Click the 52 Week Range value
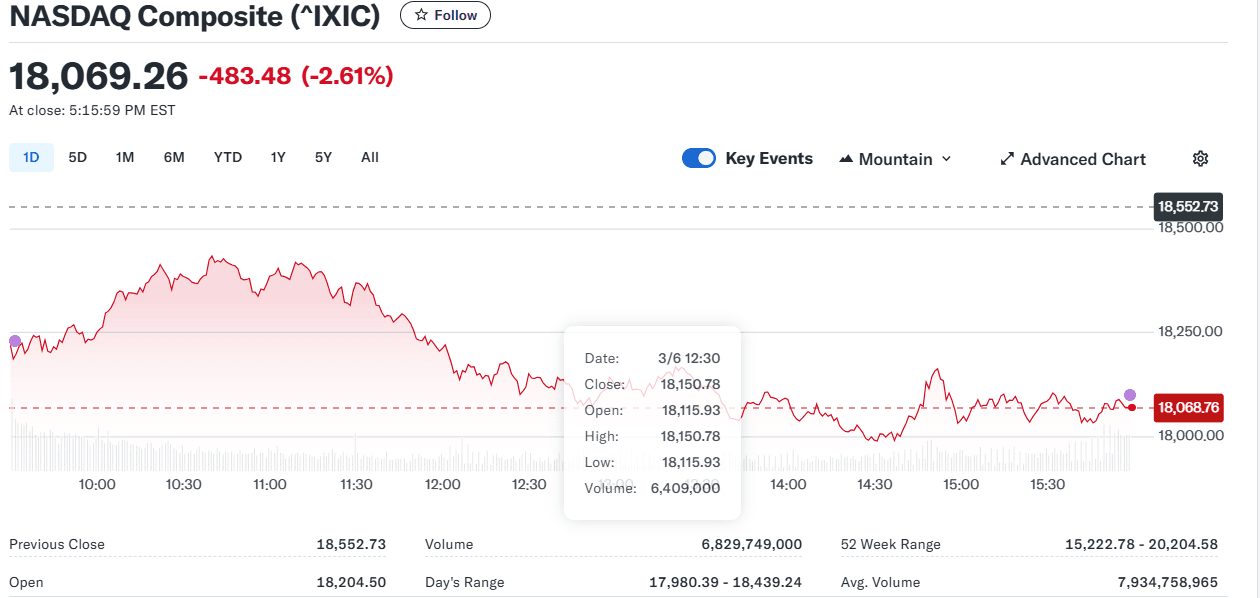1260x598 pixels. click(x=1142, y=545)
